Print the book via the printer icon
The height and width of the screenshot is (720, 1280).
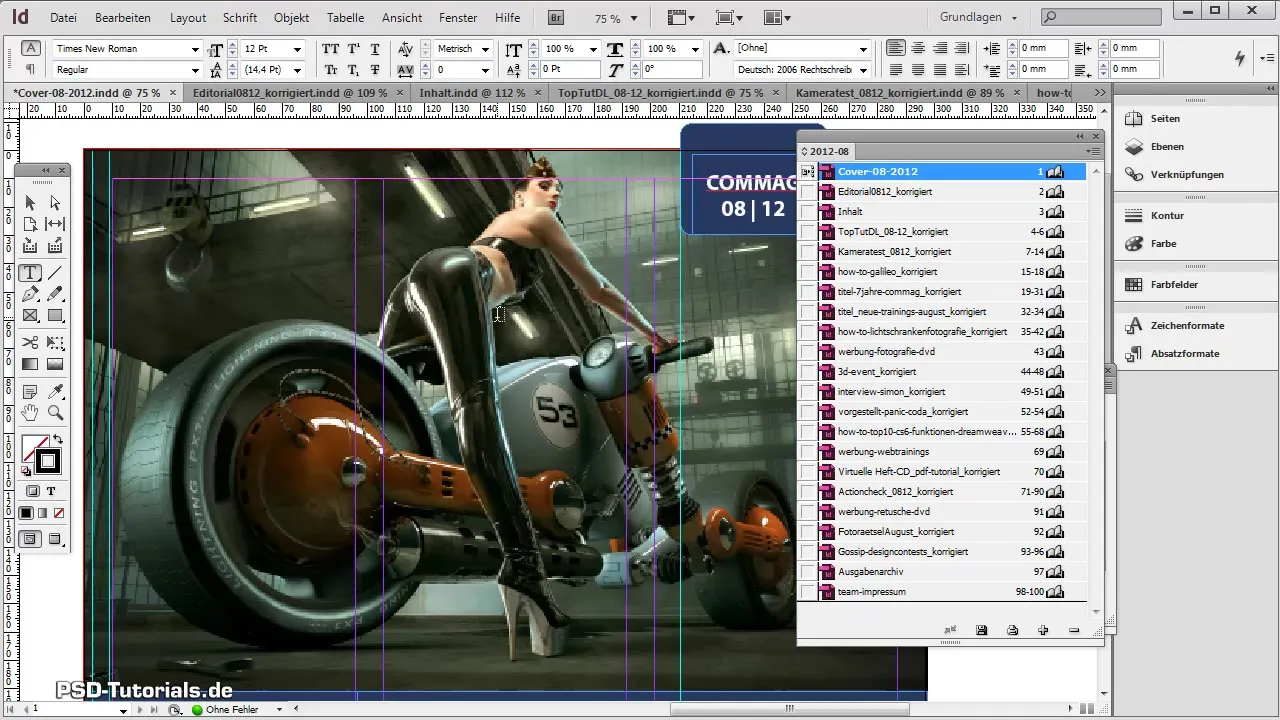[x=1013, y=630]
